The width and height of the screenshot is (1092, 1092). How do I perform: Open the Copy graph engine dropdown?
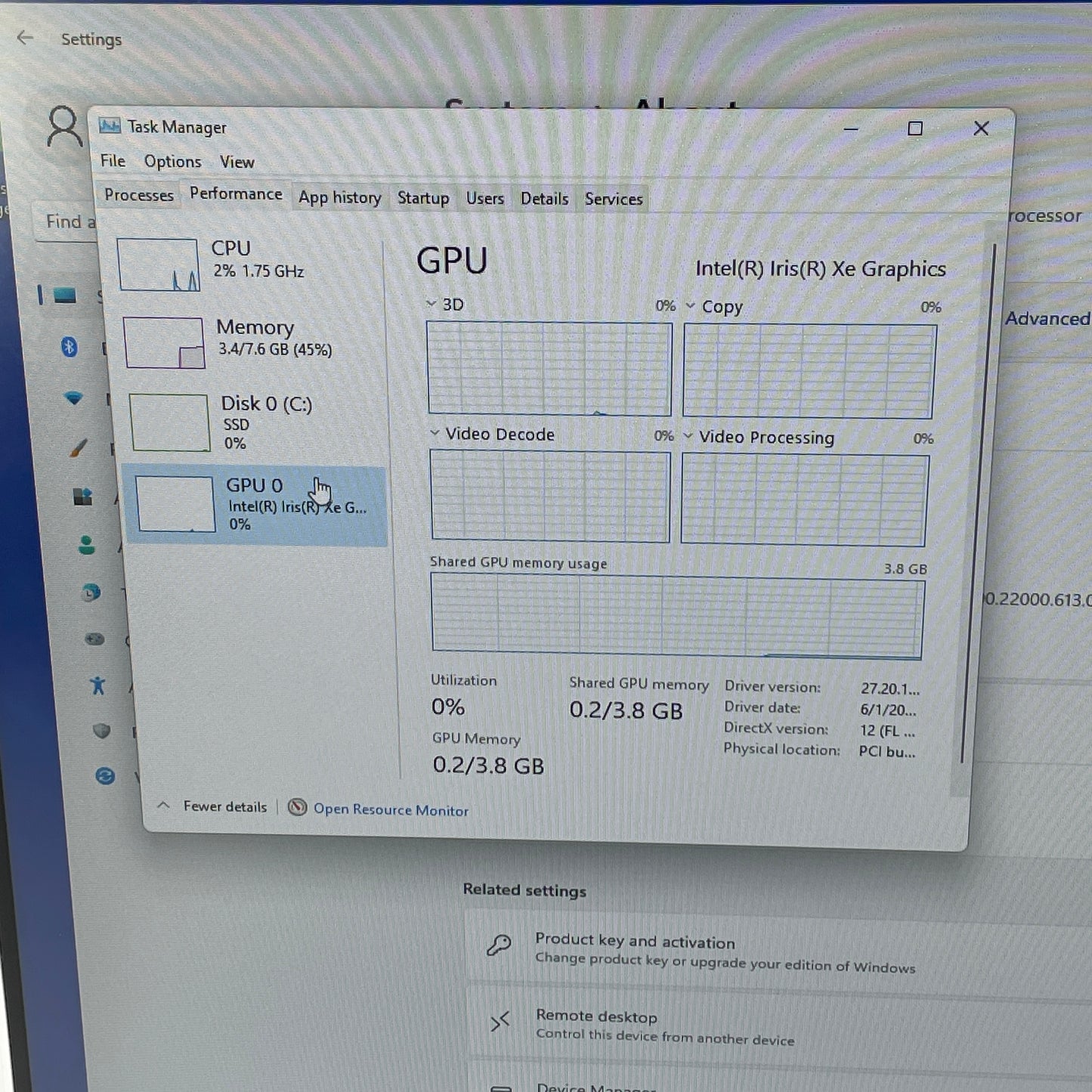(690, 306)
